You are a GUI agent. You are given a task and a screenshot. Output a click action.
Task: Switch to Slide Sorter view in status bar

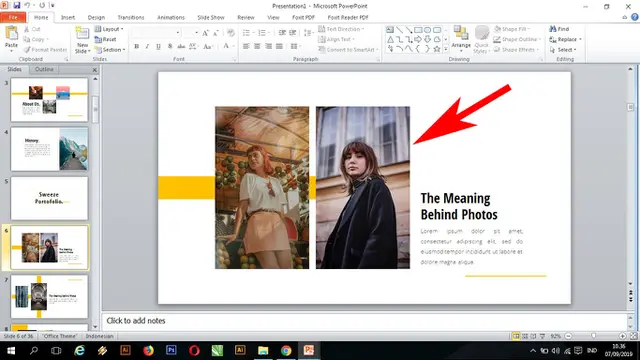point(525,336)
